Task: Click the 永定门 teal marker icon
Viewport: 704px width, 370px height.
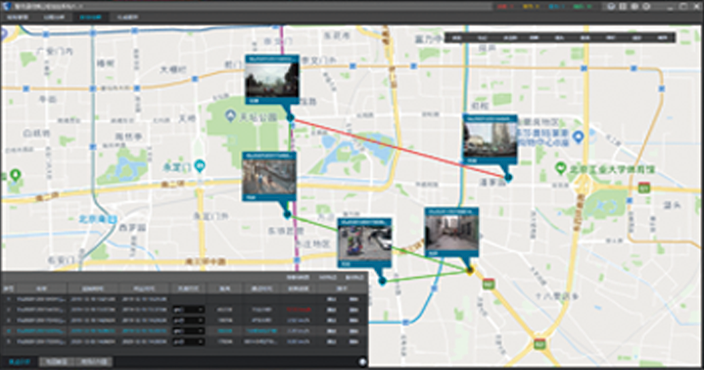Action: 201,166
